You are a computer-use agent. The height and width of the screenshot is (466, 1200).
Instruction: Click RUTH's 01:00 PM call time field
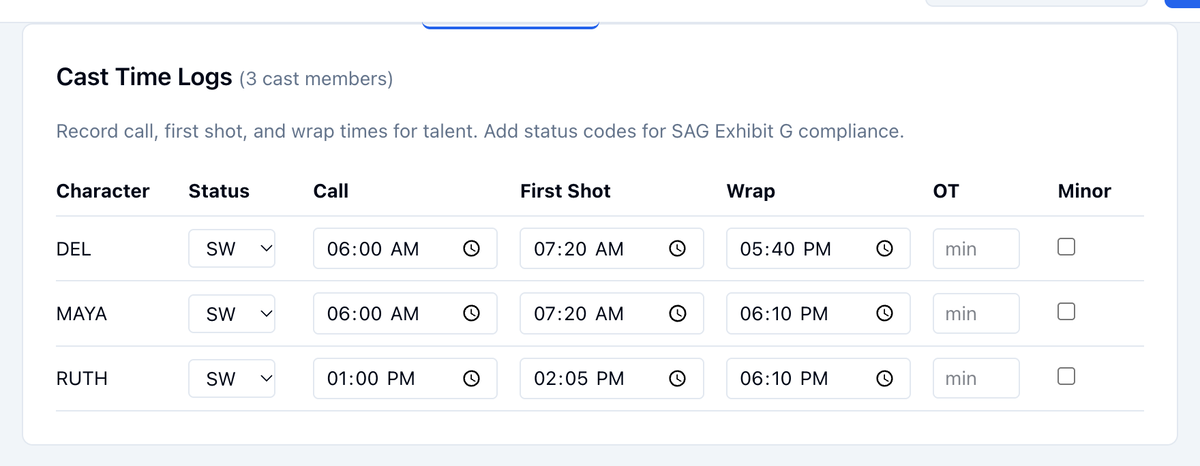point(405,379)
